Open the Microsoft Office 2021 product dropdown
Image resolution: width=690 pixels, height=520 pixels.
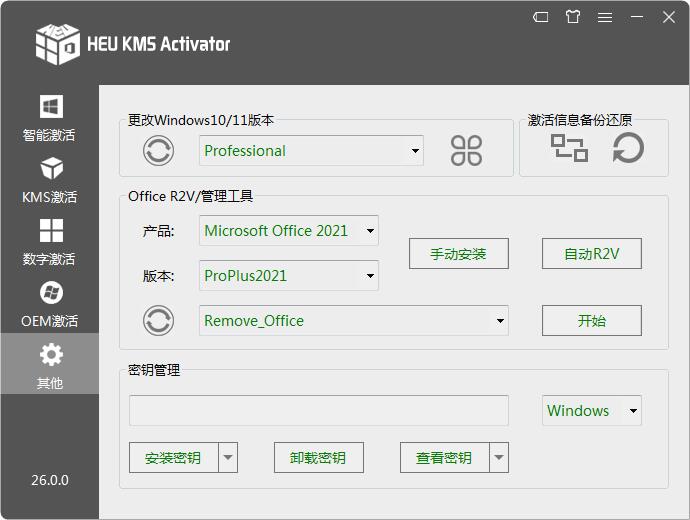(x=289, y=231)
